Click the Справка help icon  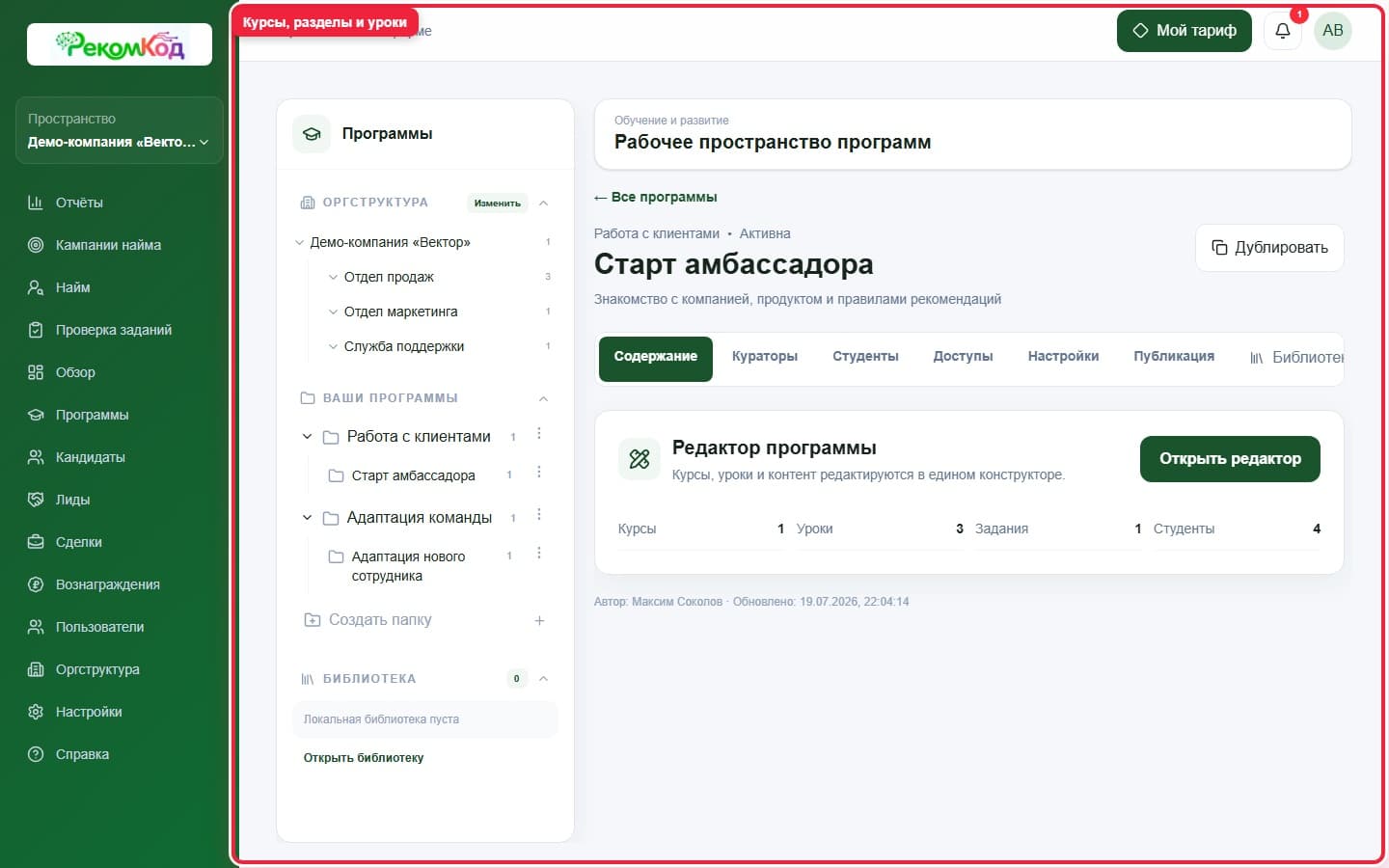pos(36,754)
